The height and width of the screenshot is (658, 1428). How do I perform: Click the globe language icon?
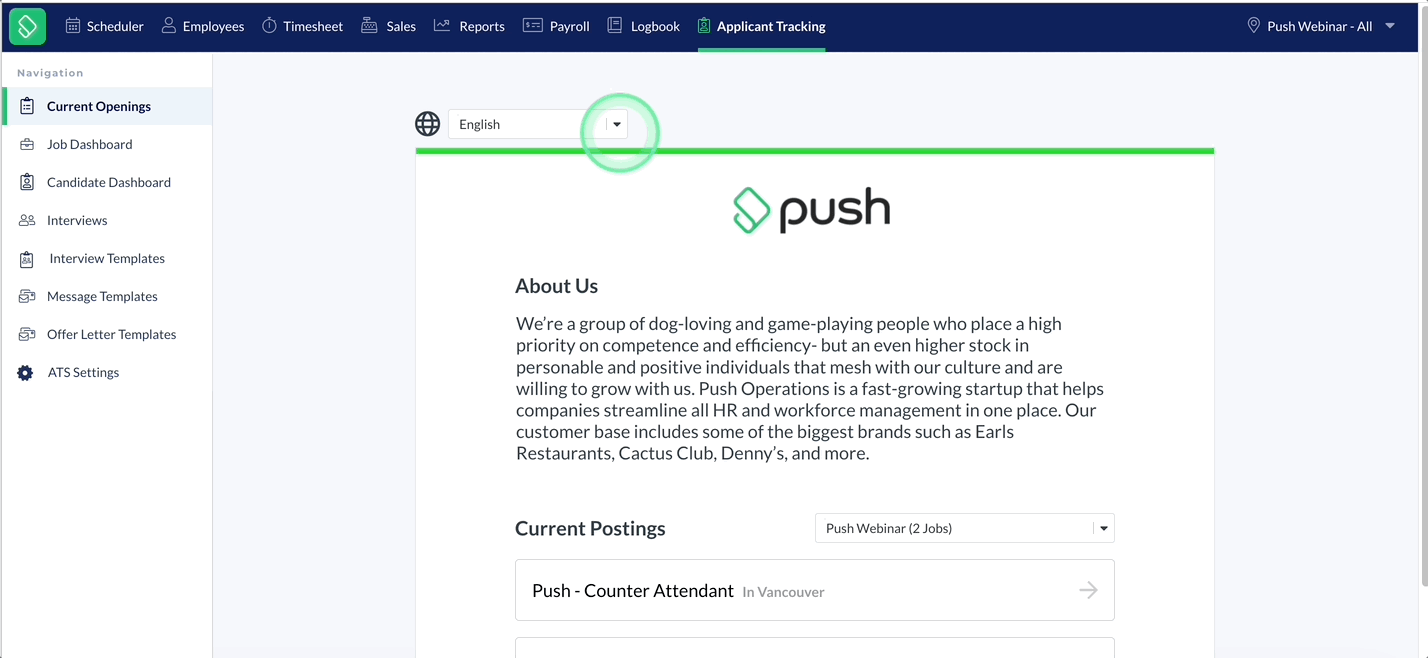[x=428, y=124]
